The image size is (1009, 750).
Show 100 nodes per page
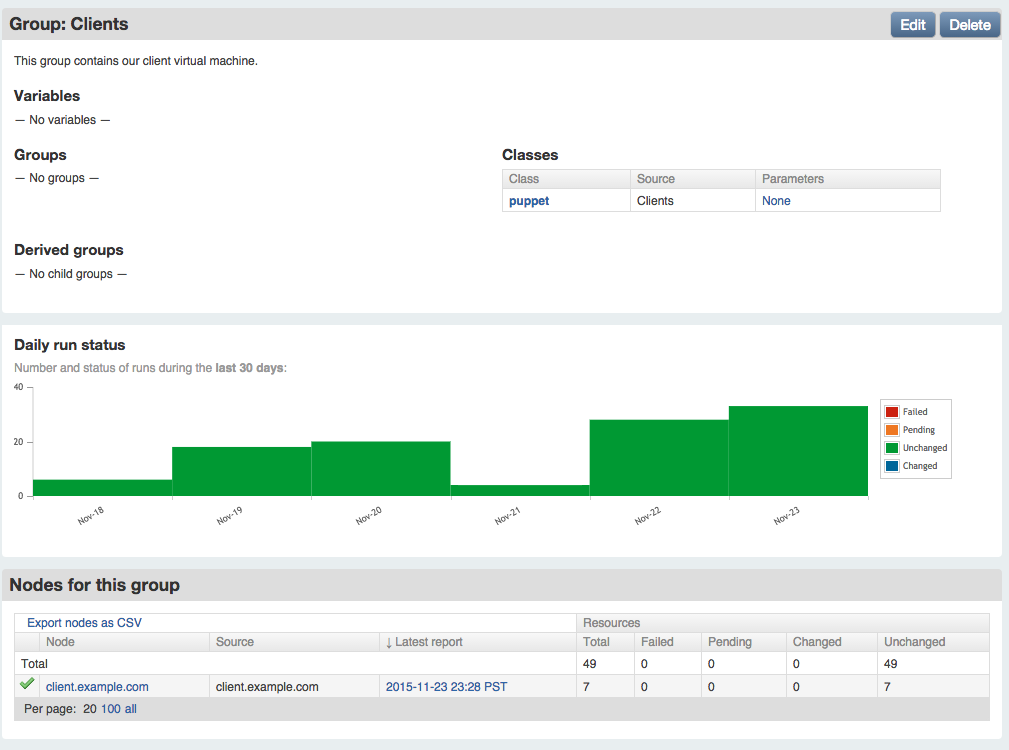pyautogui.click(x=110, y=709)
